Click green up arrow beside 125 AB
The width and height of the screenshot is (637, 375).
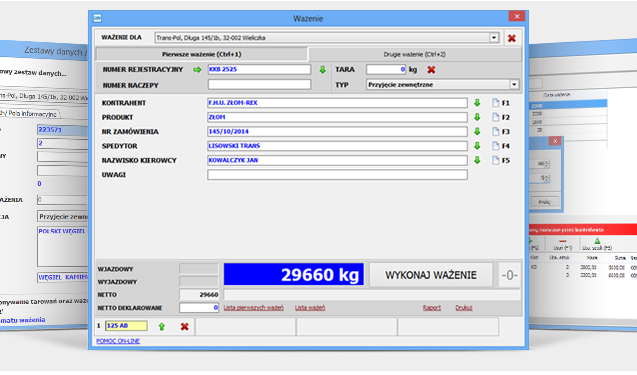click(162, 326)
